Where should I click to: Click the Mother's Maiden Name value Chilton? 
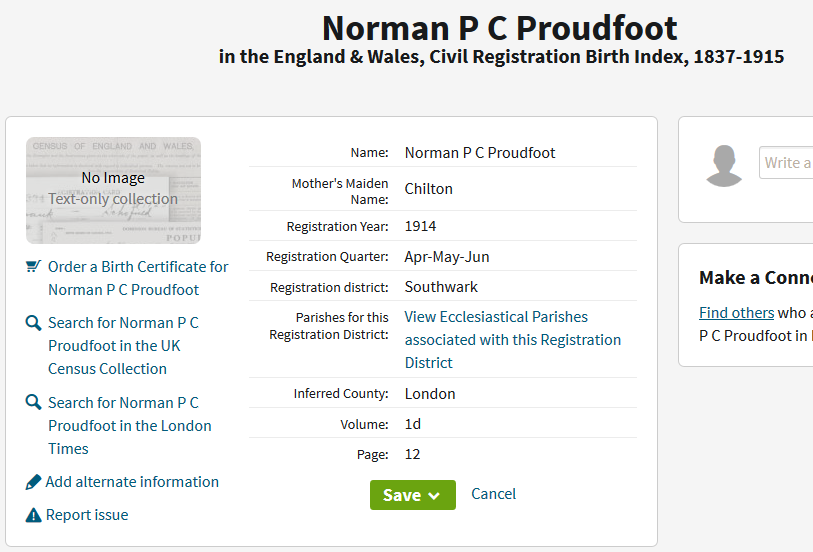coord(429,189)
